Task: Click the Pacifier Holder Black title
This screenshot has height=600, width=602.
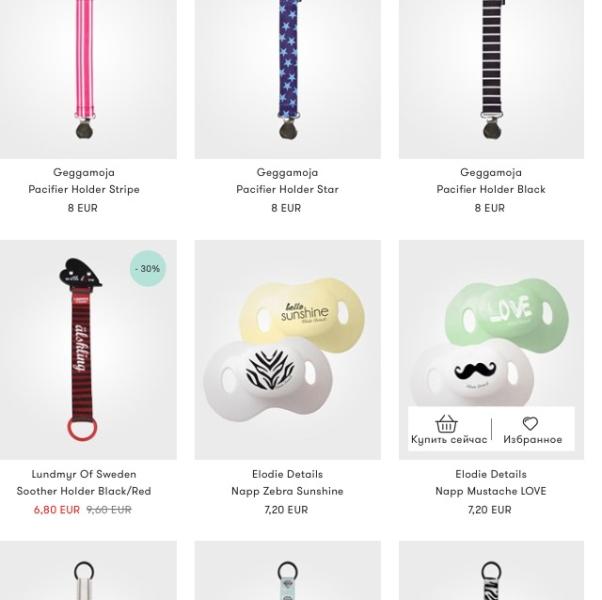Action: [x=491, y=189]
